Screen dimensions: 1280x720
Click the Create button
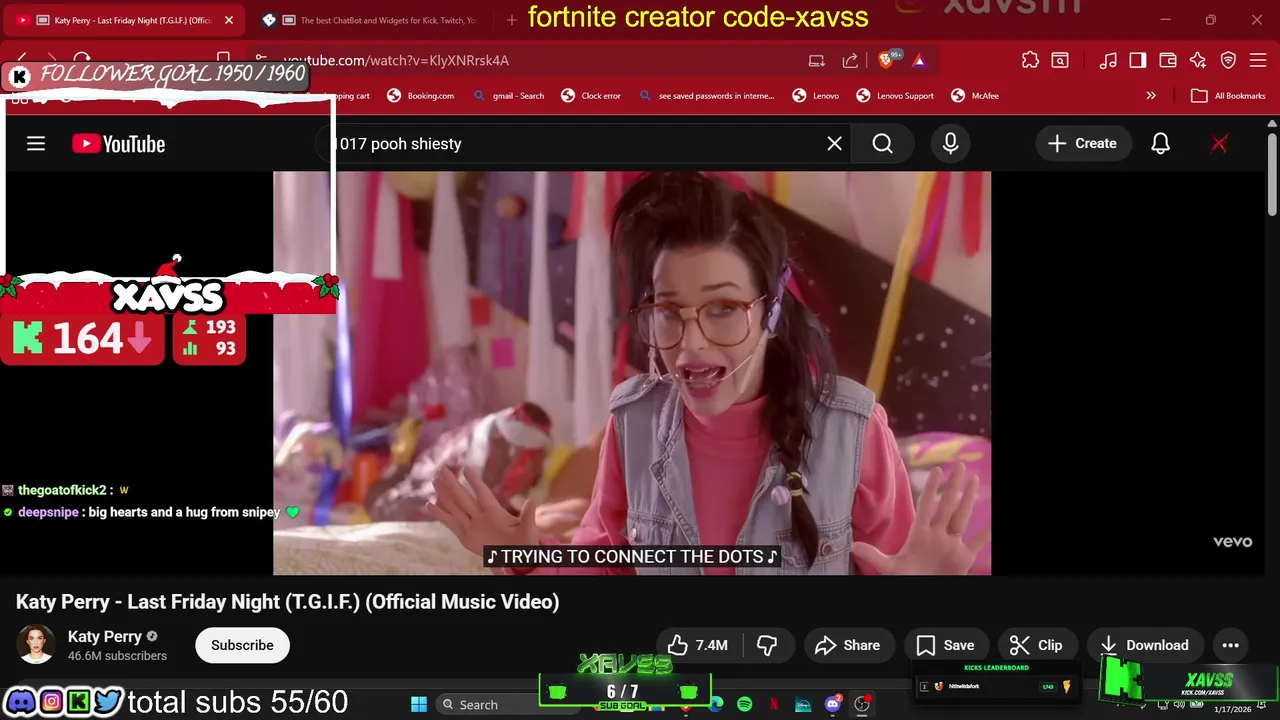(x=1082, y=144)
